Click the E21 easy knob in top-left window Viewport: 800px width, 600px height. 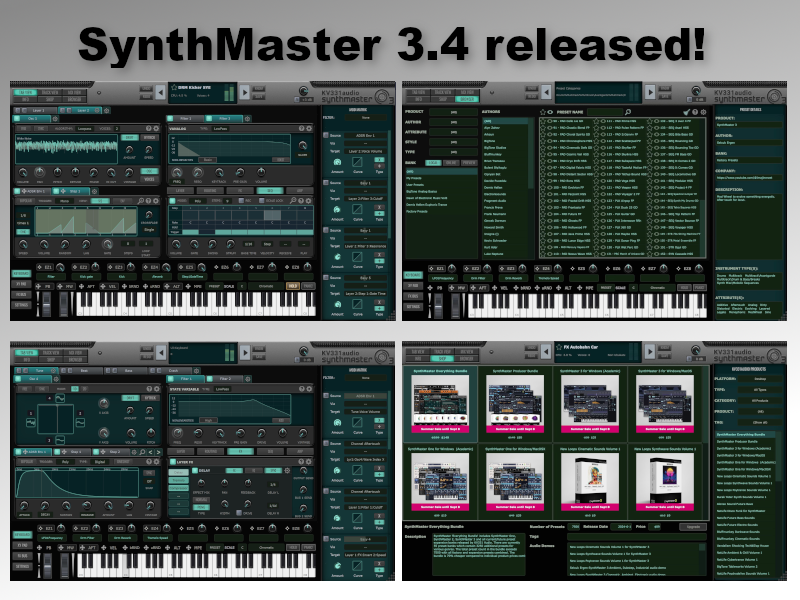60,267
